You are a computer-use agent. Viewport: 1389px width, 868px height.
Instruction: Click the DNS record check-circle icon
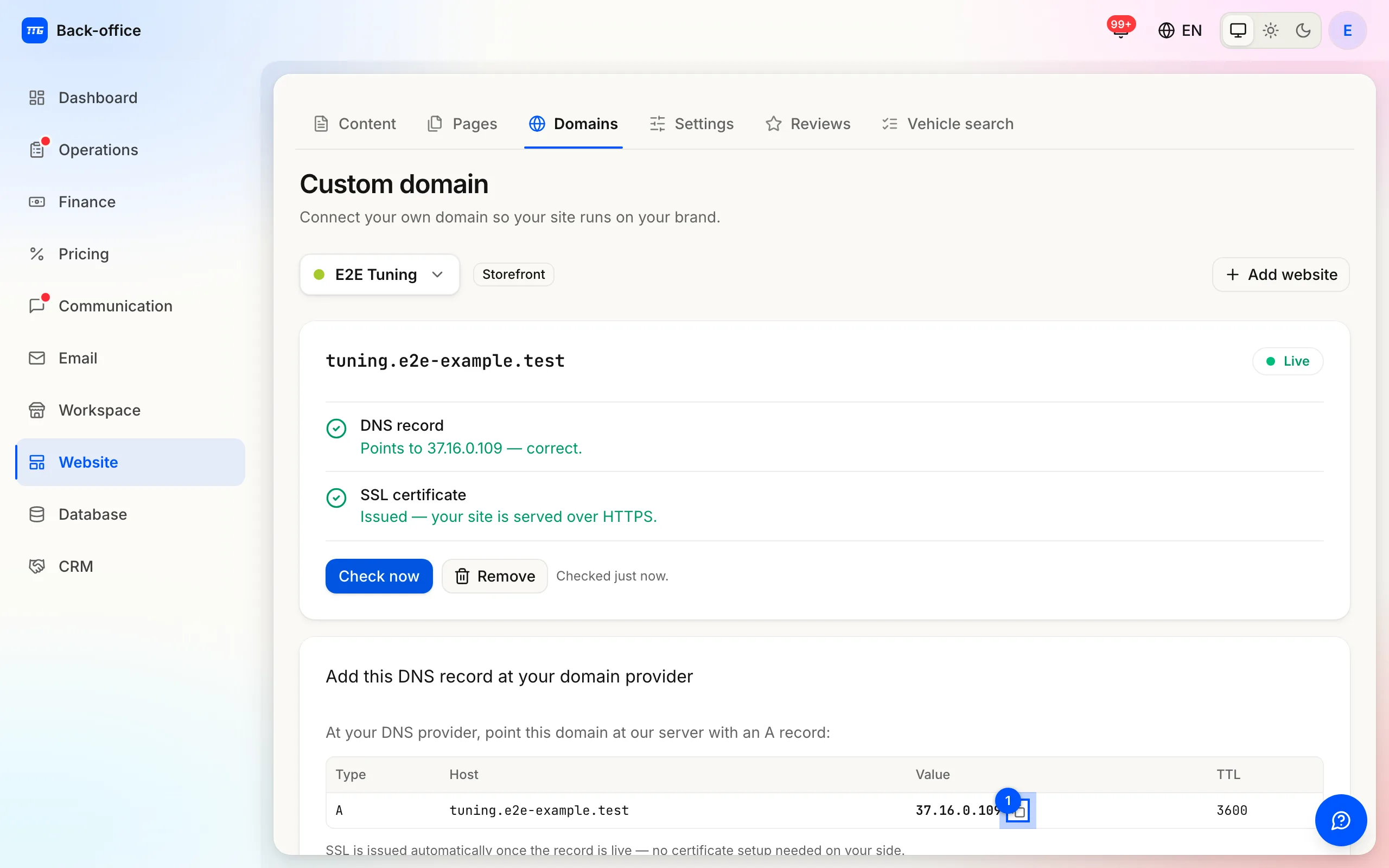coord(336,428)
